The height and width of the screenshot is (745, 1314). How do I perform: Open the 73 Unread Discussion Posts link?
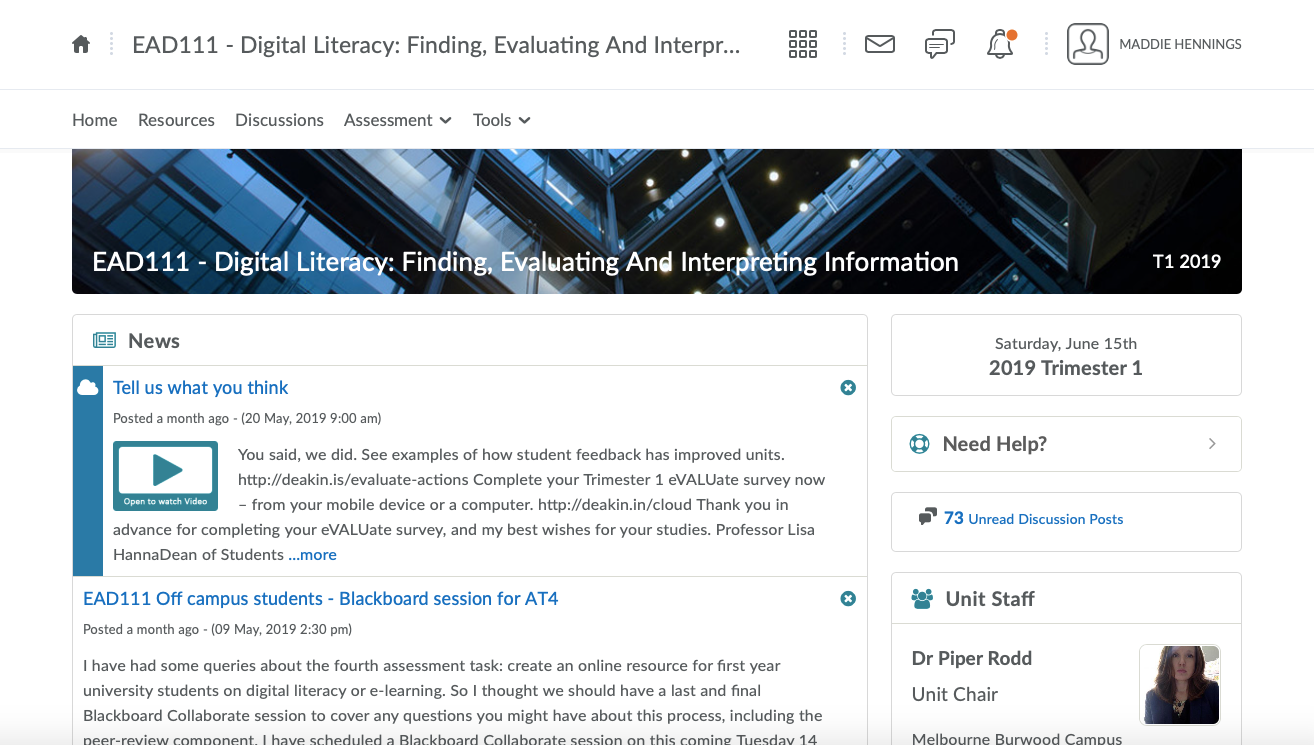(x=1033, y=518)
